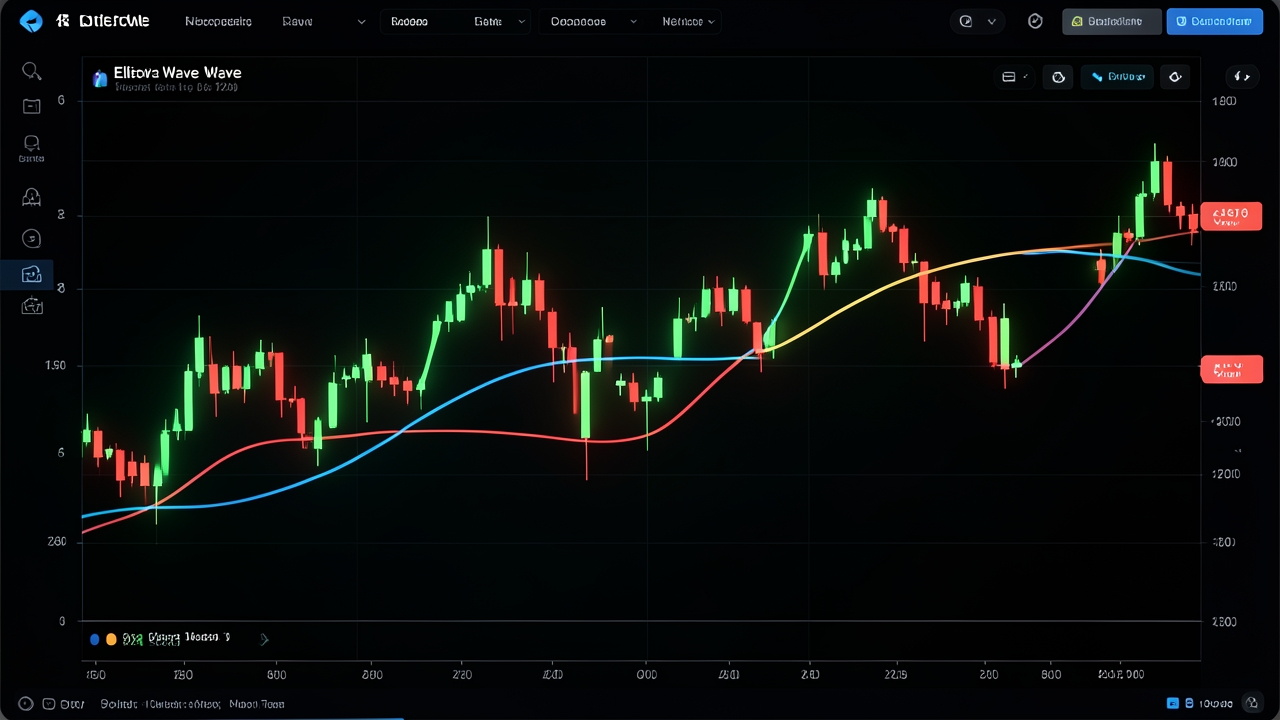Open the Rave dropdown chevron in the top bar
The width and height of the screenshot is (1280, 720).
pos(361,22)
